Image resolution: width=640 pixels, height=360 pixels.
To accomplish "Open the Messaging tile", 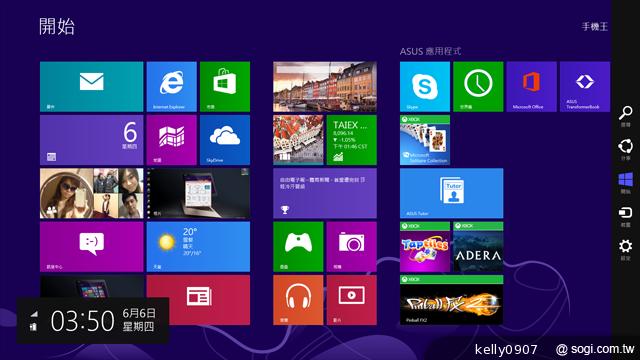I will coord(91,247).
